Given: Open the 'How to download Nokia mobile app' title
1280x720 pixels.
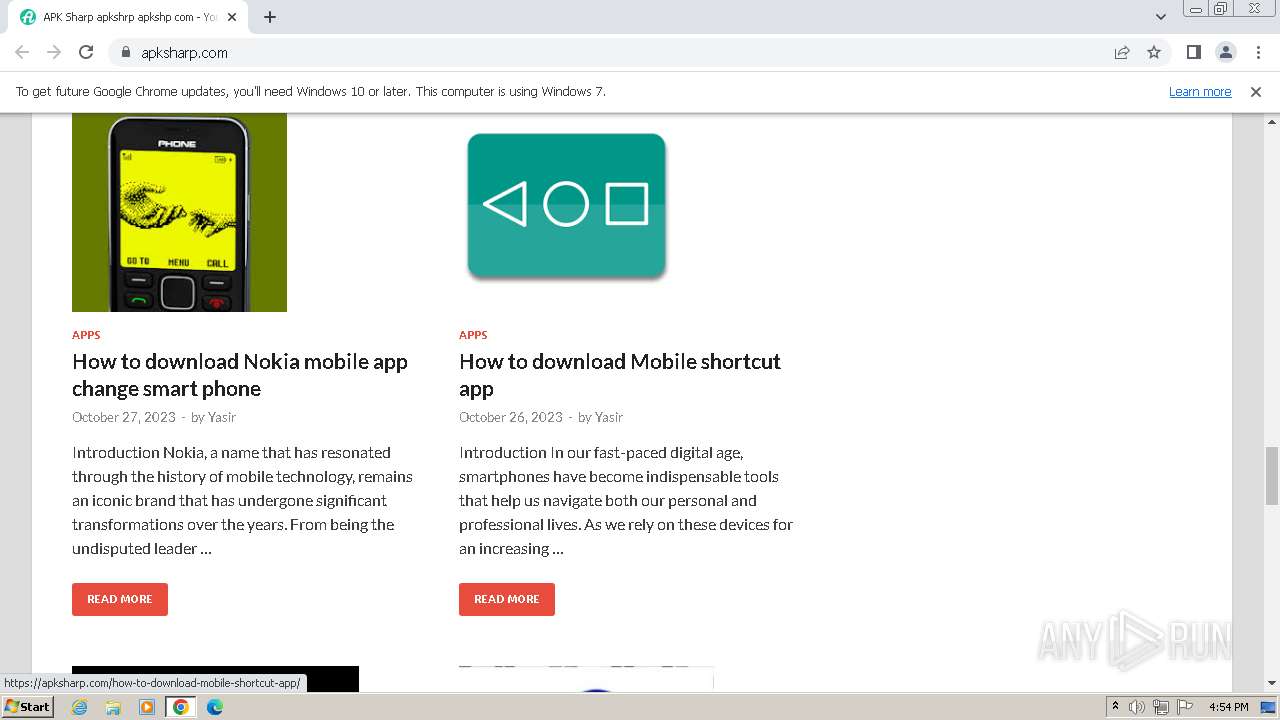Looking at the screenshot, I should (240, 375).
